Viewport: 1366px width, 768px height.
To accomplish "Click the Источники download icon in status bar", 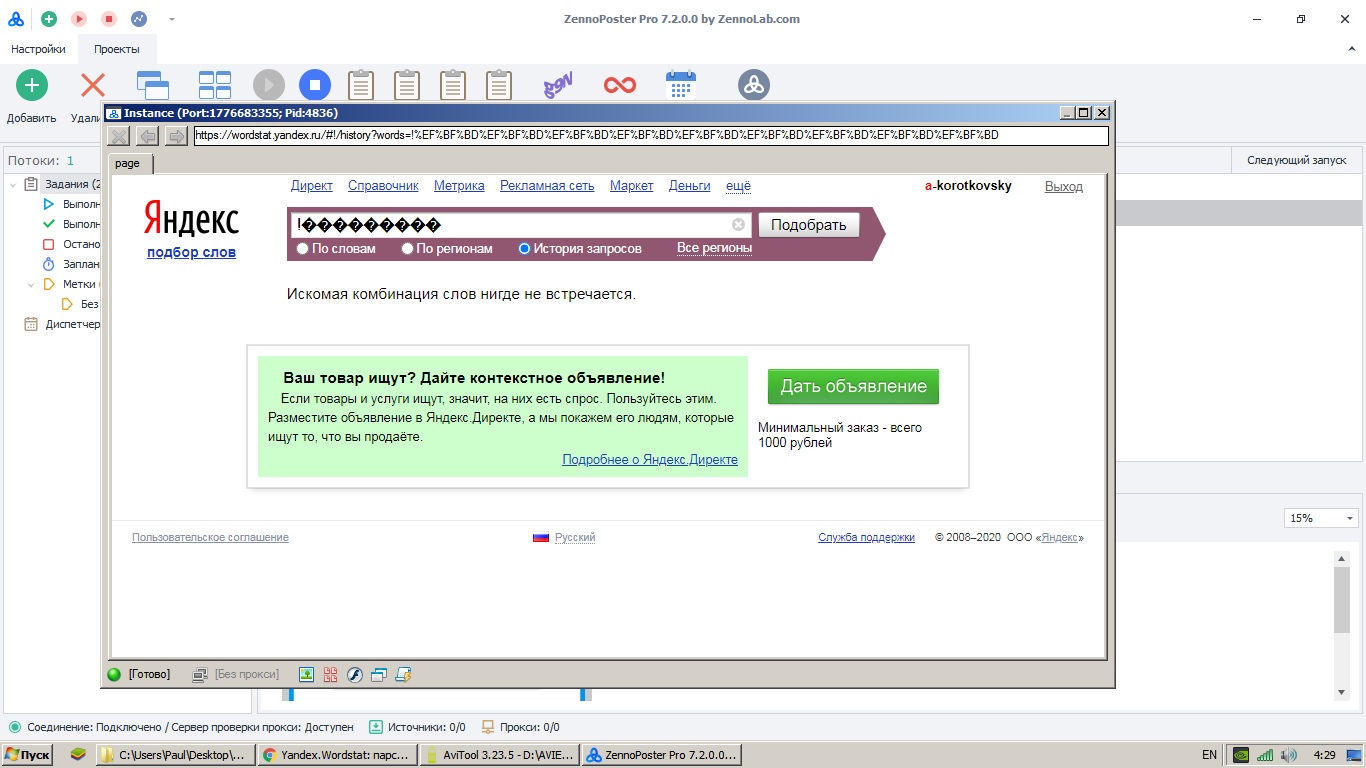I will point(376,727).
